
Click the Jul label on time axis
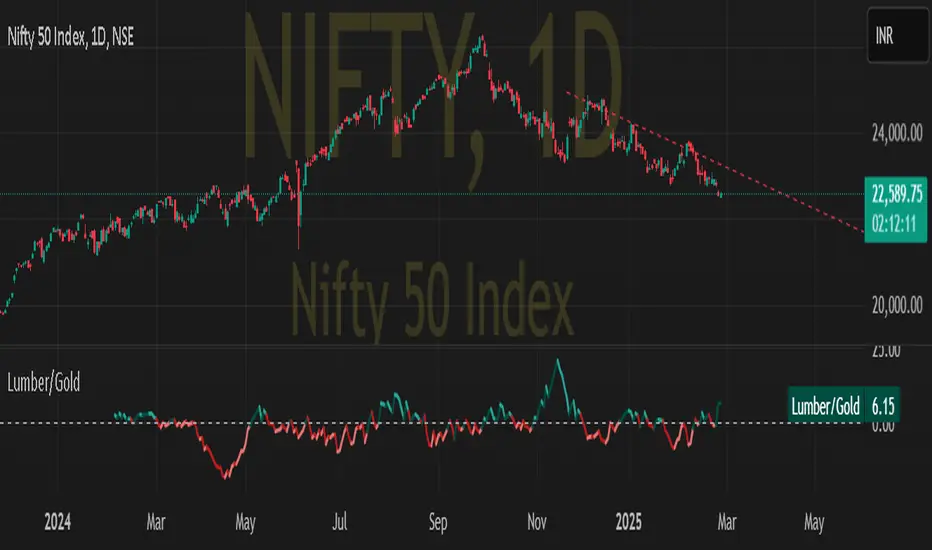pos(339,522)
